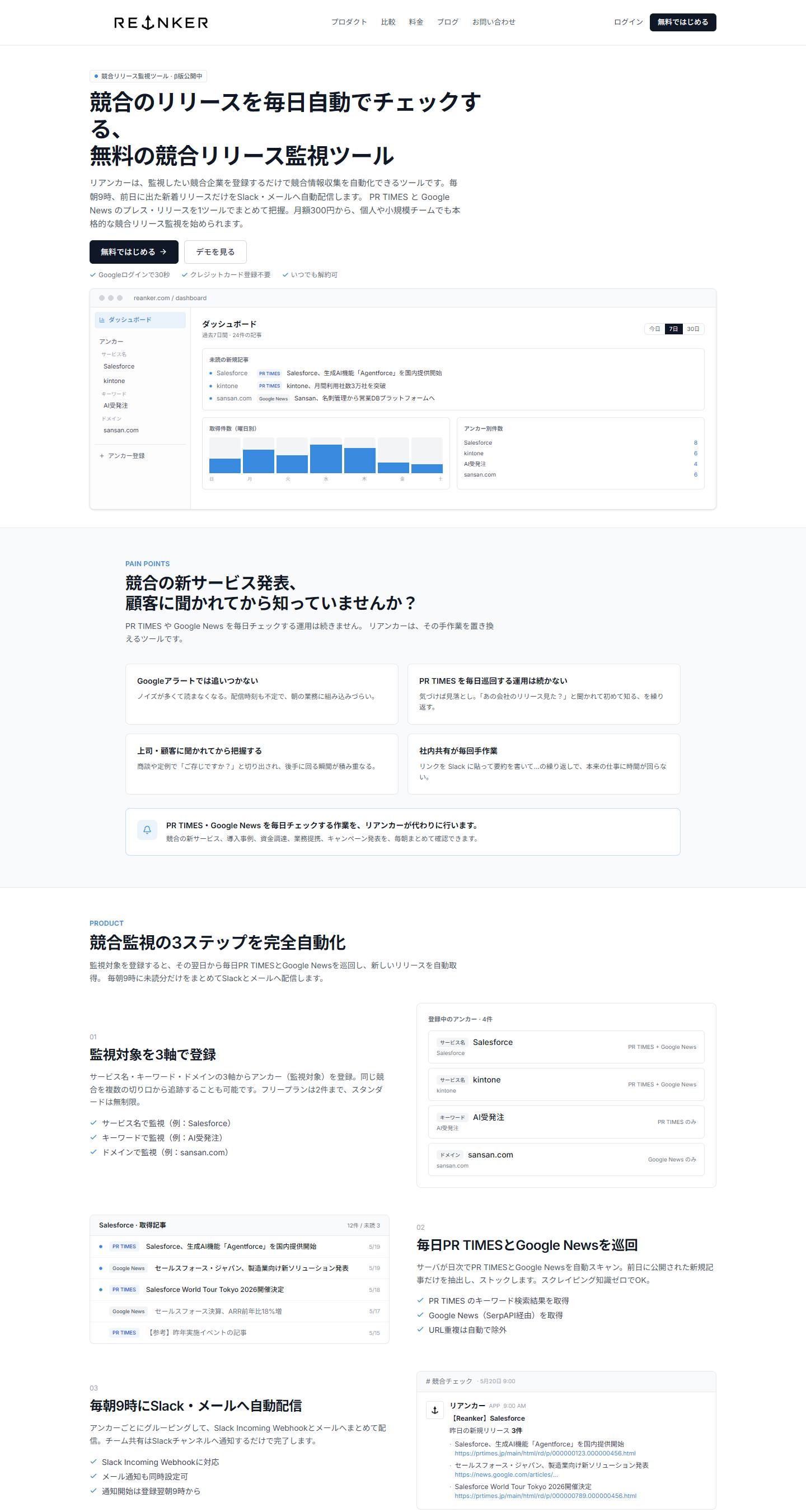This screenshot has width=806, height=1512.
Task: Open prtimes.jp link ending 000000789.000000456.html
Action: 546,1496
